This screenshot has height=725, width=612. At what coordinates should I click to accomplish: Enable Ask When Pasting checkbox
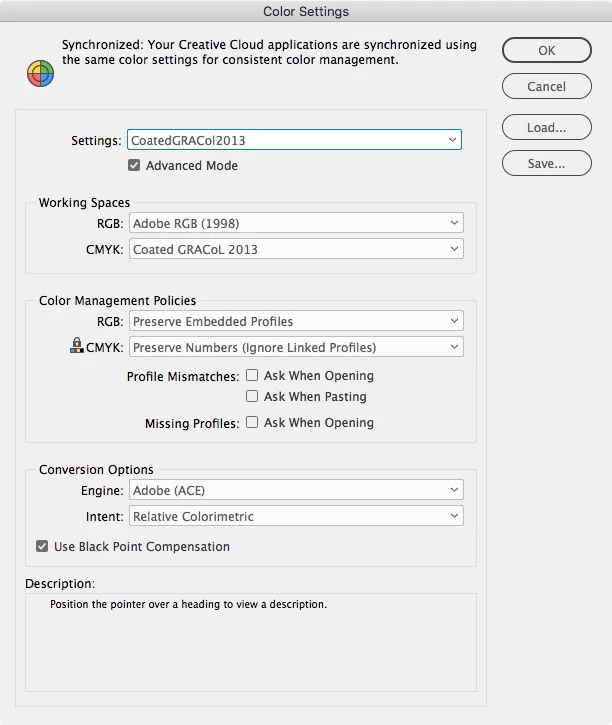pos(252,396)
